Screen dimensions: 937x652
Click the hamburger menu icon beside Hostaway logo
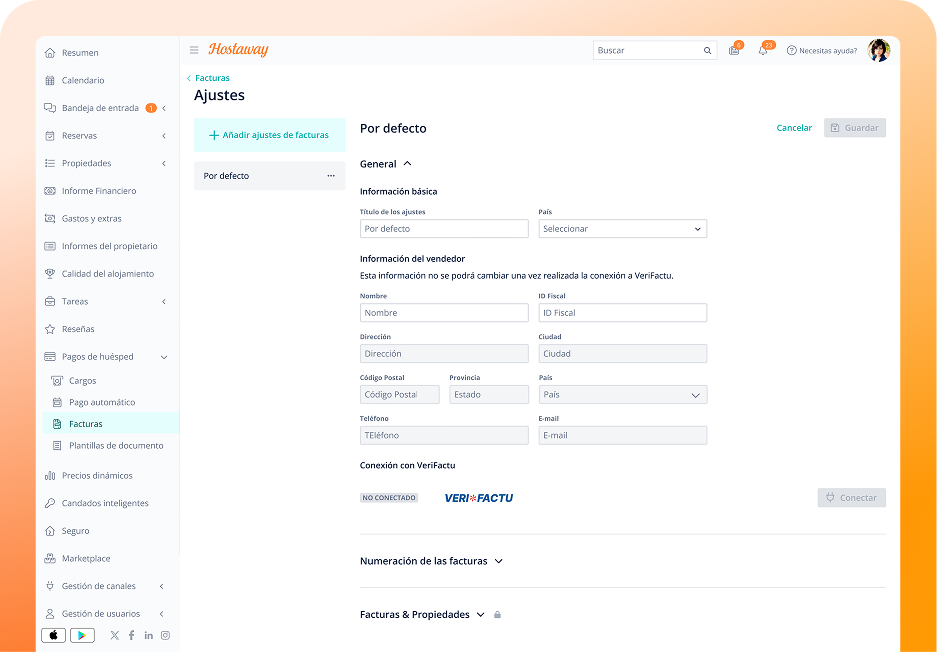194,50
